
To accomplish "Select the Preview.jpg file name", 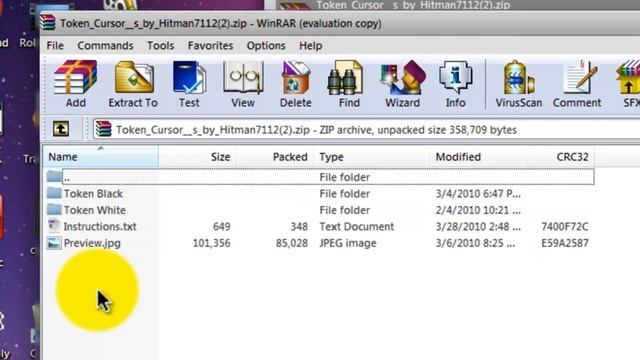I will (92, 243).
